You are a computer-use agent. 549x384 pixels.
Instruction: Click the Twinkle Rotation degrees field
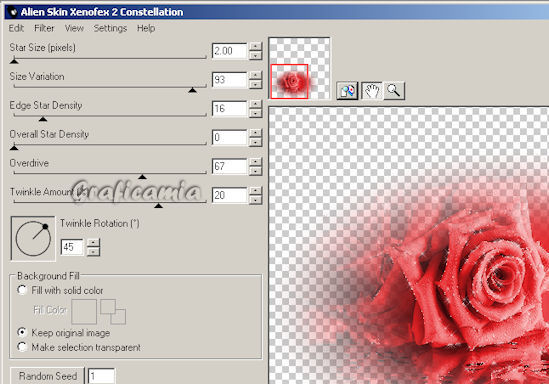72,247
